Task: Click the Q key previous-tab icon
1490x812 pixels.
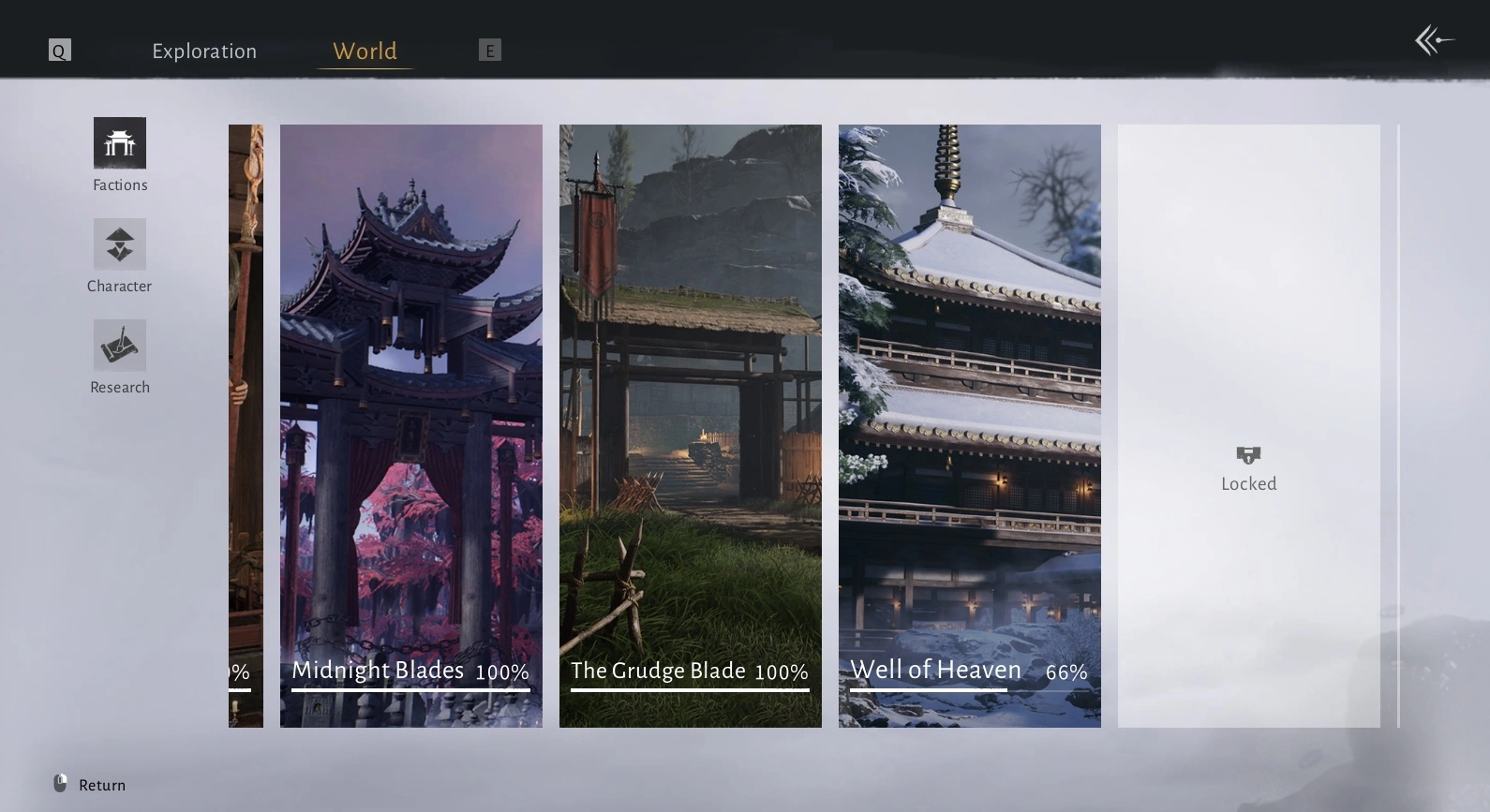Action: (x=59, y=51)
